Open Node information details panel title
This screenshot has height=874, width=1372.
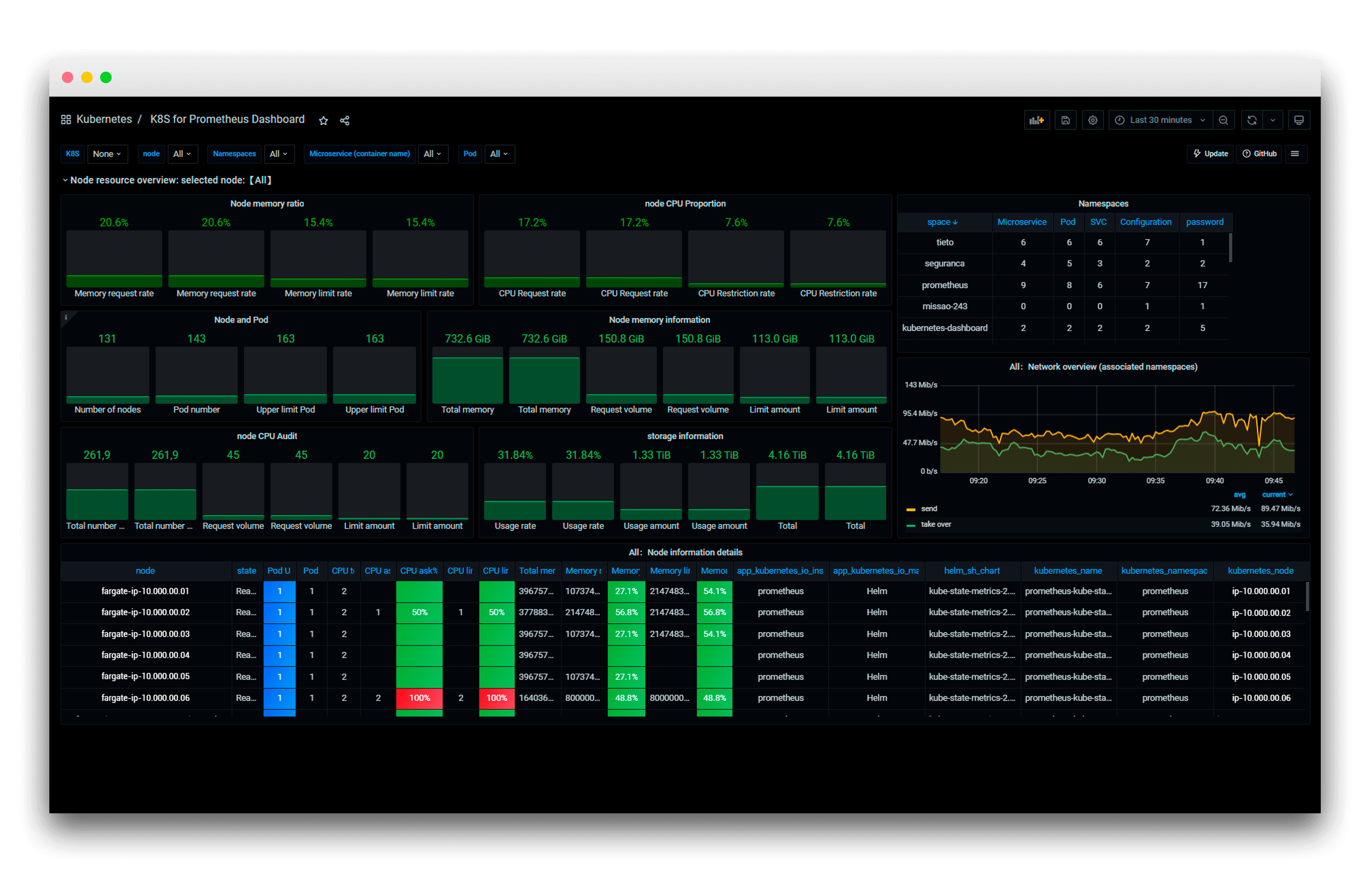[x=685, y=552]
